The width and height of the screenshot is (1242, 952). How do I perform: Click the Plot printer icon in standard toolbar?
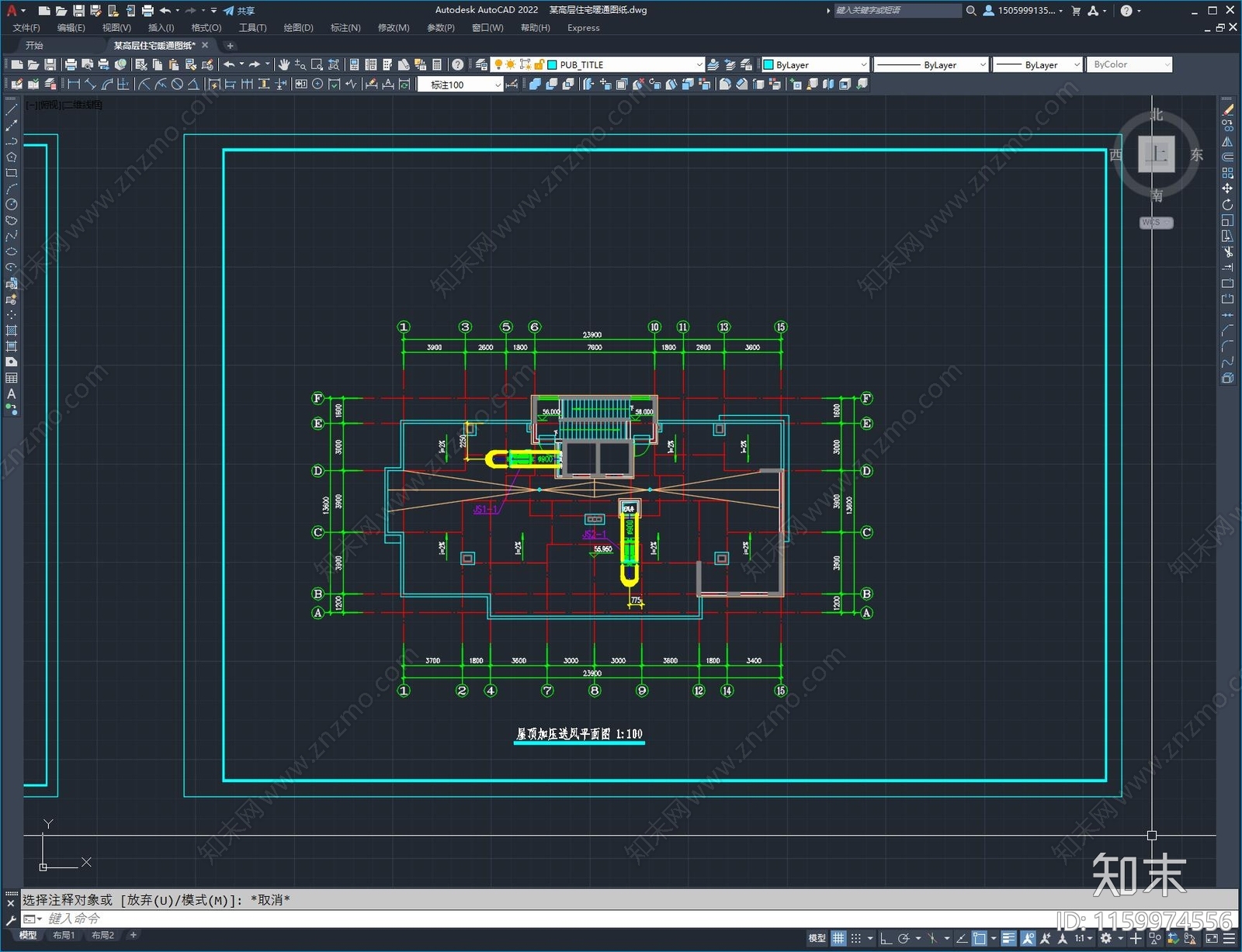click(x=71, y=64)
